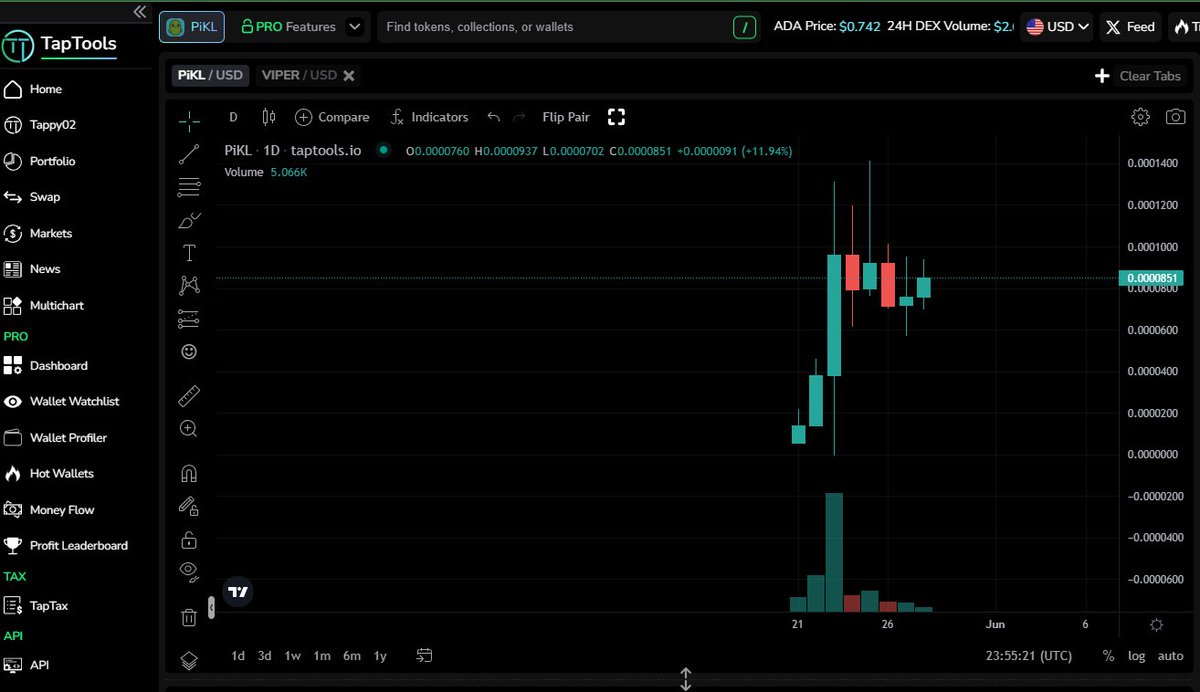Change the D timeframe interval

[233, 117]
